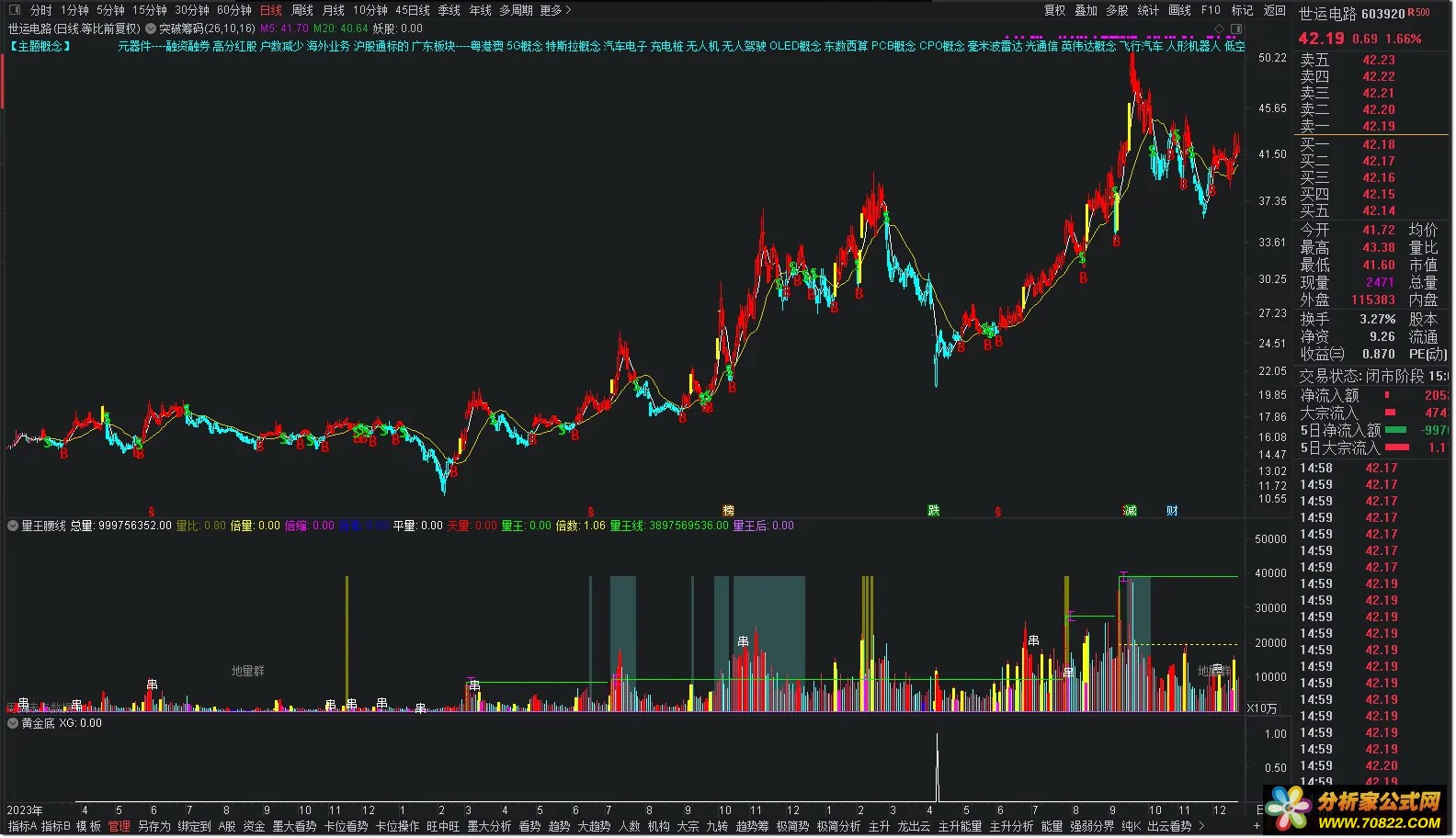Viewport: 1456px width, 838px height.
Task: Click 管理 manage button
Action: point(119,826)
